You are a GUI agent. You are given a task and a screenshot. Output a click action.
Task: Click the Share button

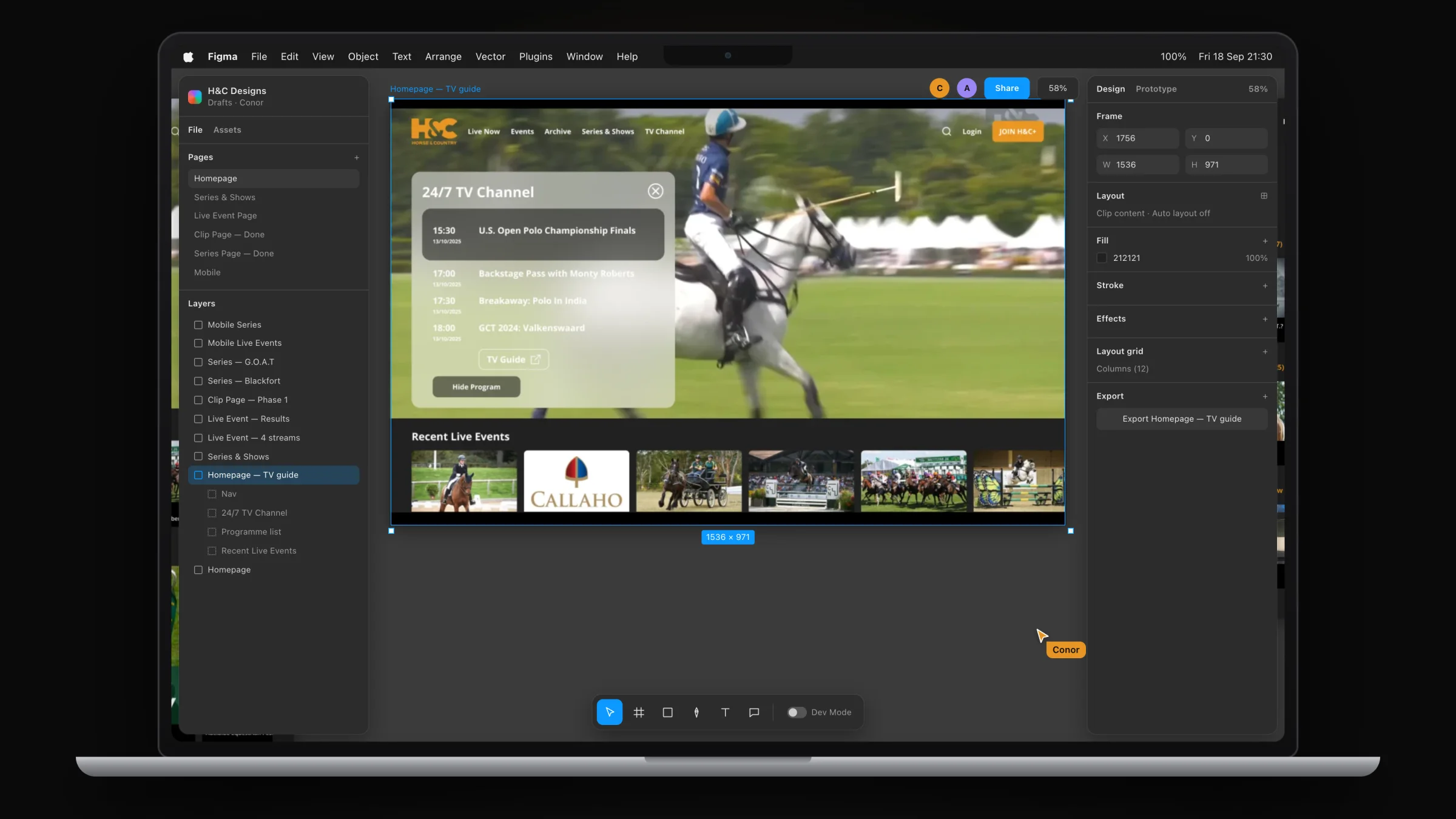click(x=1006, y=88)
